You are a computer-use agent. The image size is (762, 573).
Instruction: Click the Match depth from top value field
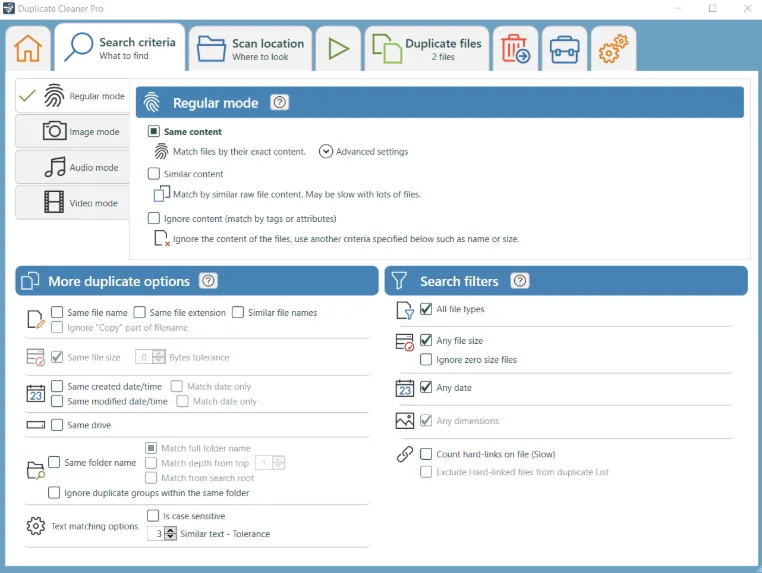(264, 463)
